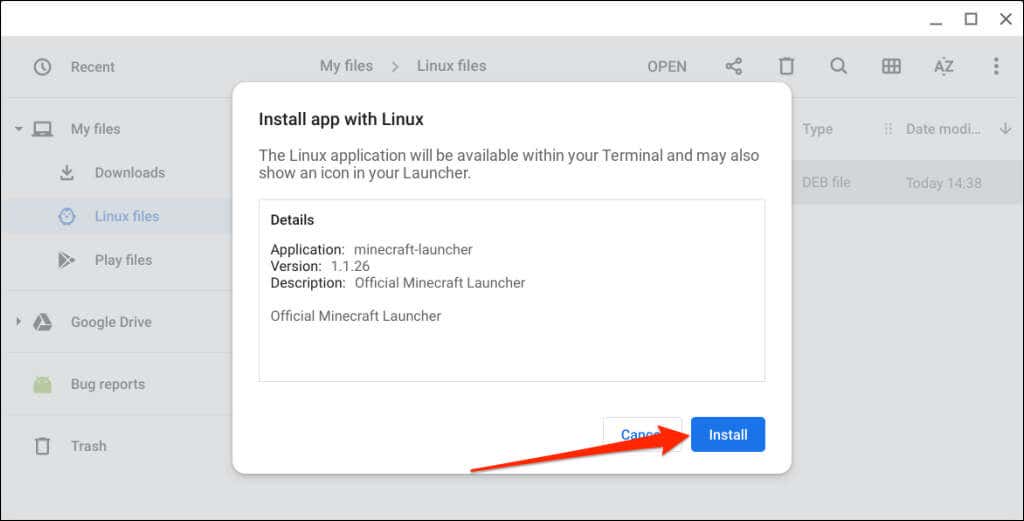This screenshot has width=1024, height=521.
Task: Open the AZ sort options
Action: click(944, 66)
